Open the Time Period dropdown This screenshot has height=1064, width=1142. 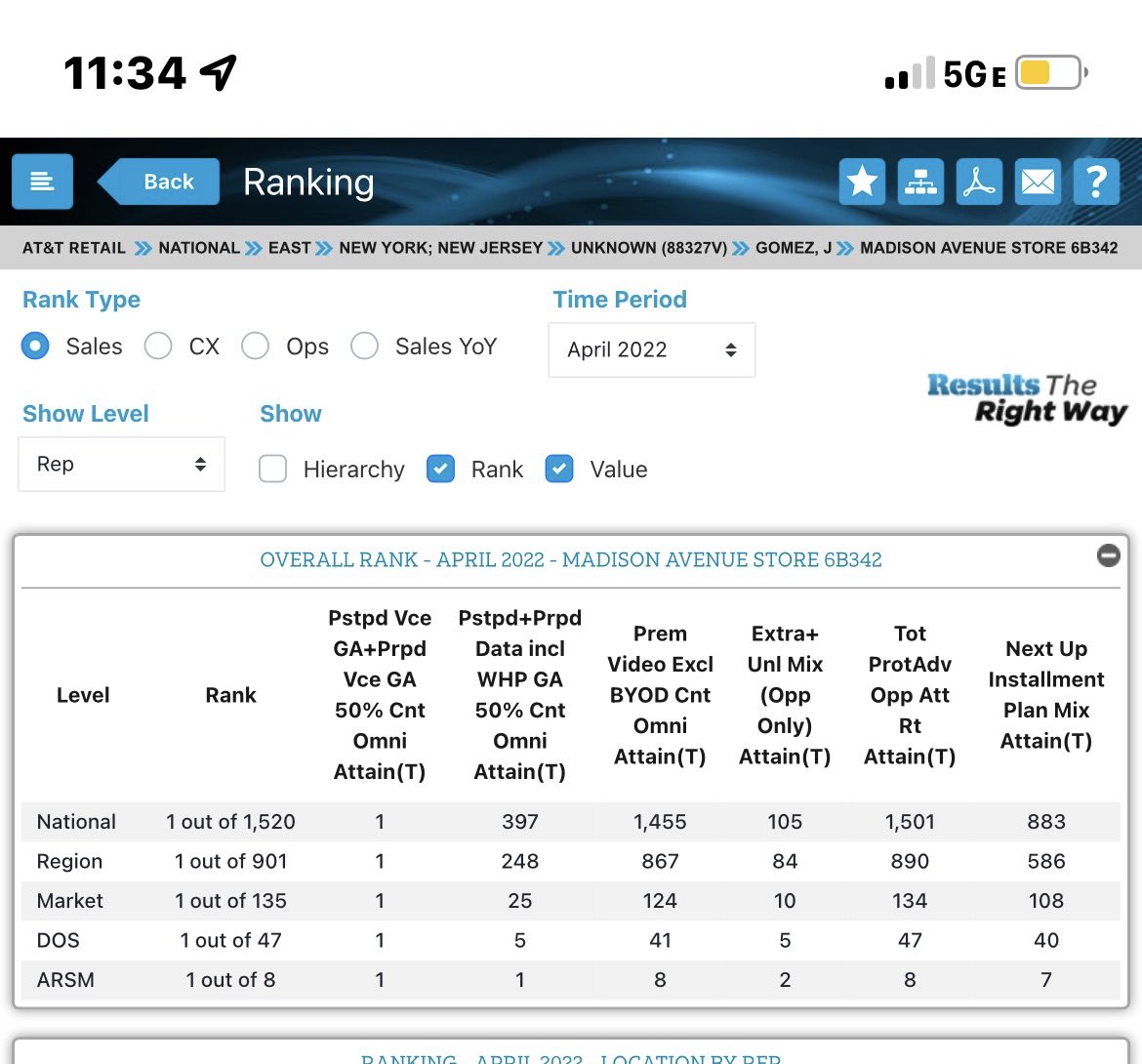651,349
